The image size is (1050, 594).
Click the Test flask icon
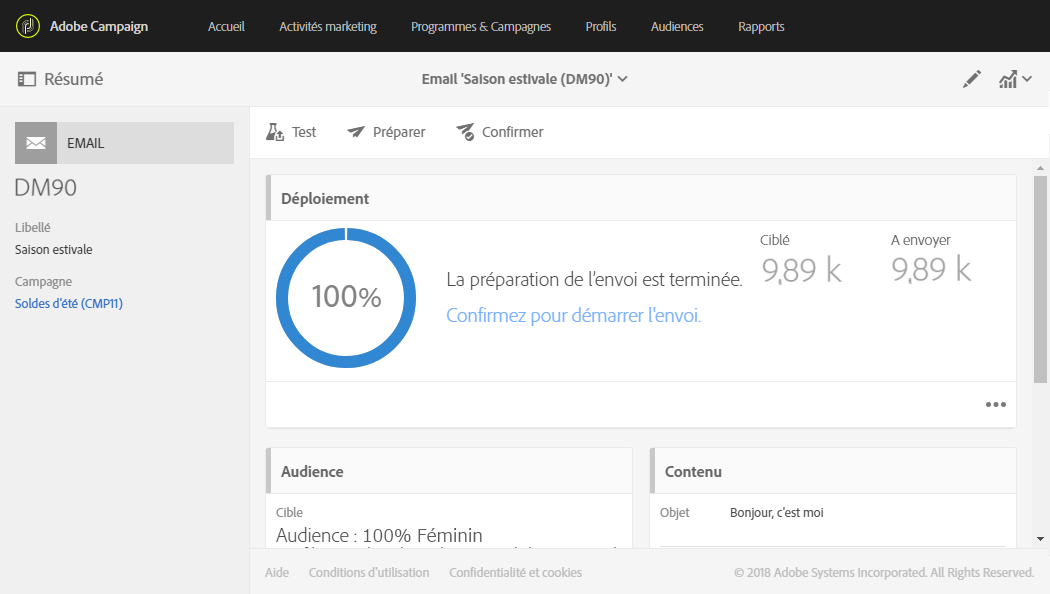point(275,132)
